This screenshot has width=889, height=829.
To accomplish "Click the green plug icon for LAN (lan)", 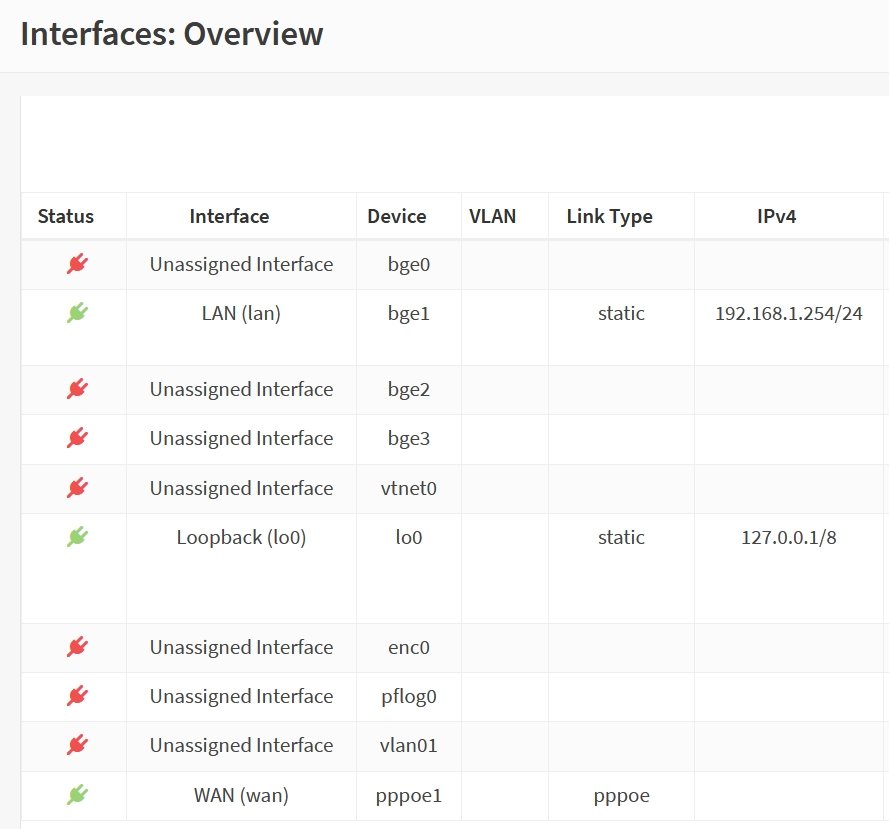I will [x=77, y=312].
